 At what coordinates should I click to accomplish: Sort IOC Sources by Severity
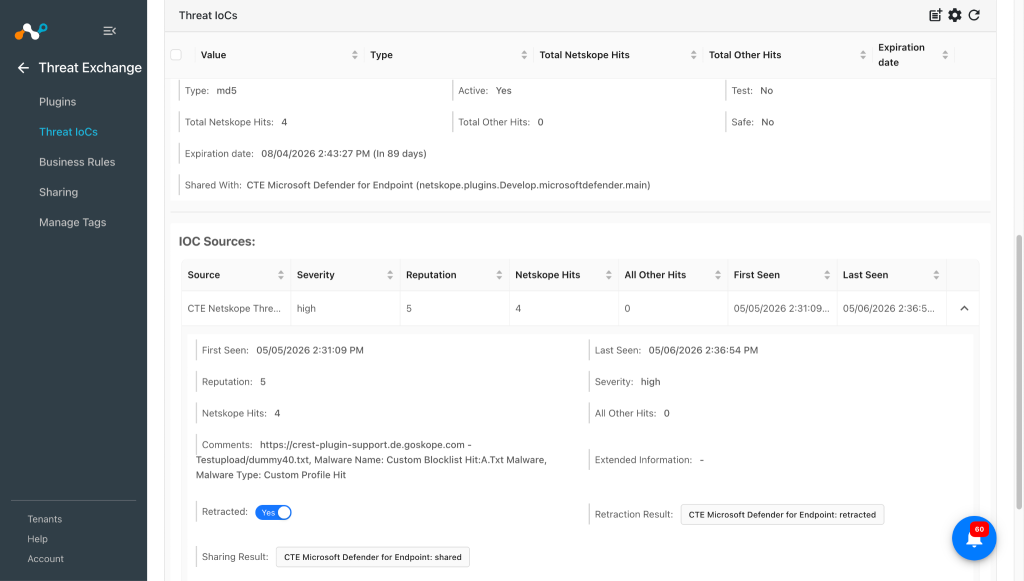click(x=390, y=275)
